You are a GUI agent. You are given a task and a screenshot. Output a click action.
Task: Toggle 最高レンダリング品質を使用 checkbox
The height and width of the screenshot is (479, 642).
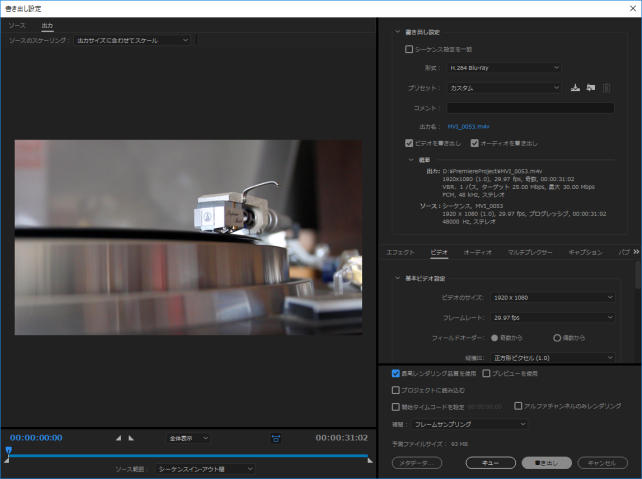[x=396, y=373]
